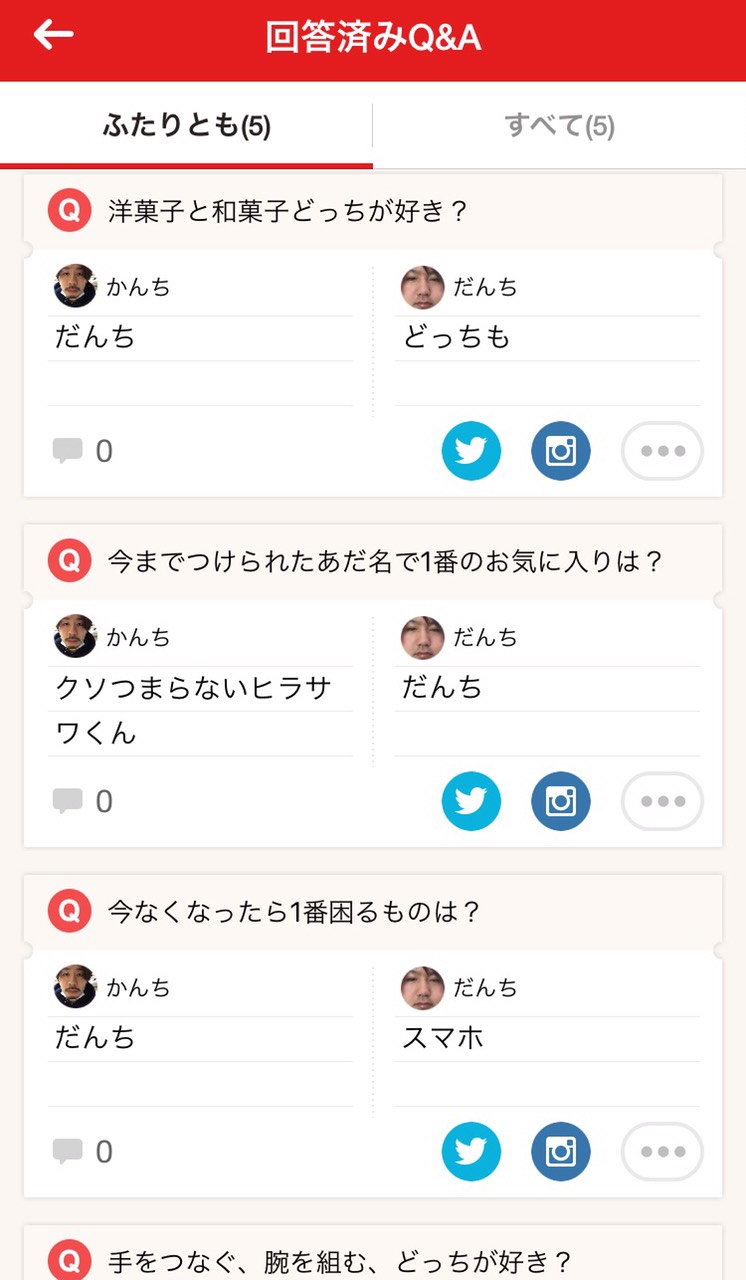Share the sweets question on Twitter
Viewport: 746px width, 1280px height.
click(471, 451)
